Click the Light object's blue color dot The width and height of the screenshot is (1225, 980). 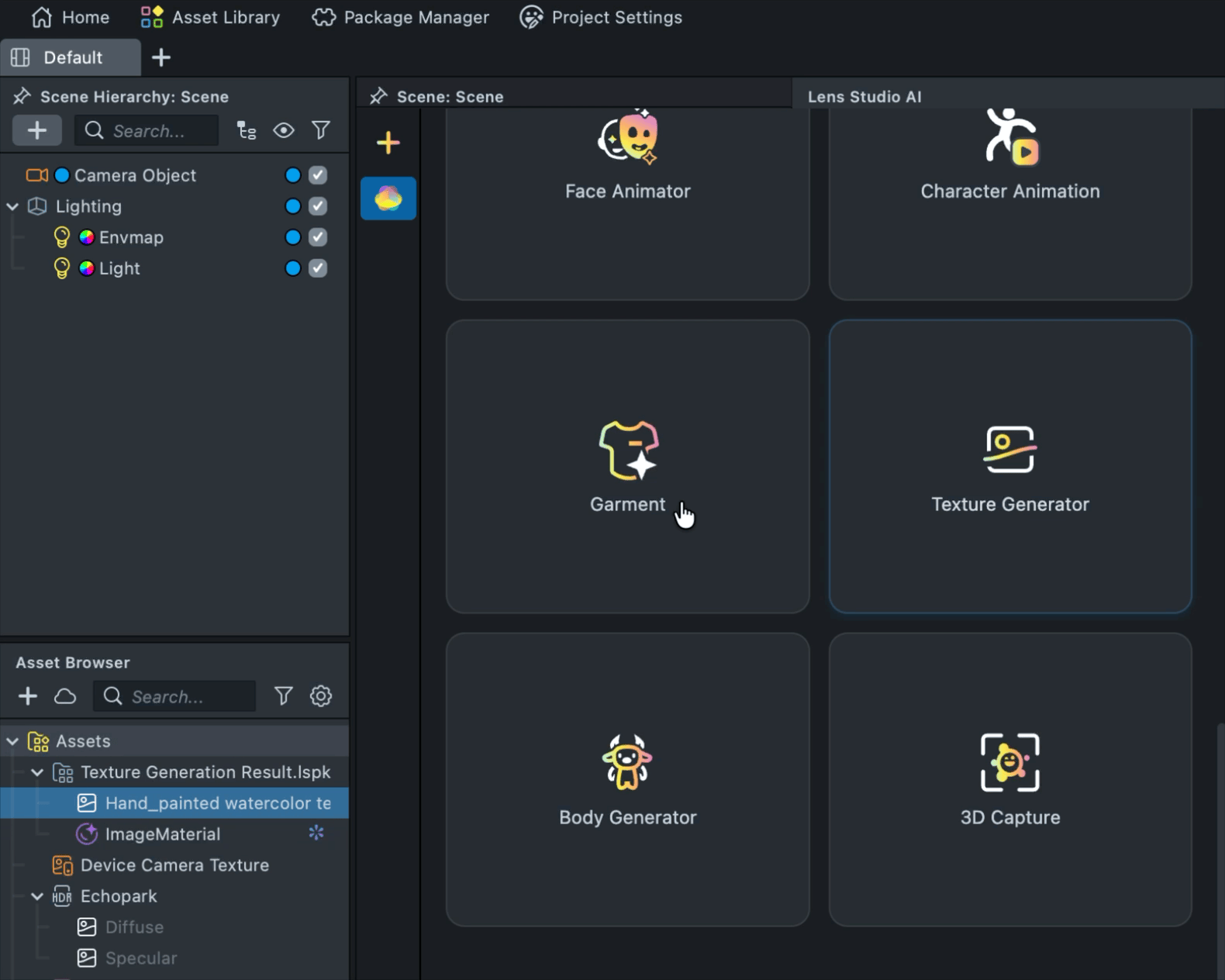tap(292, 268)
